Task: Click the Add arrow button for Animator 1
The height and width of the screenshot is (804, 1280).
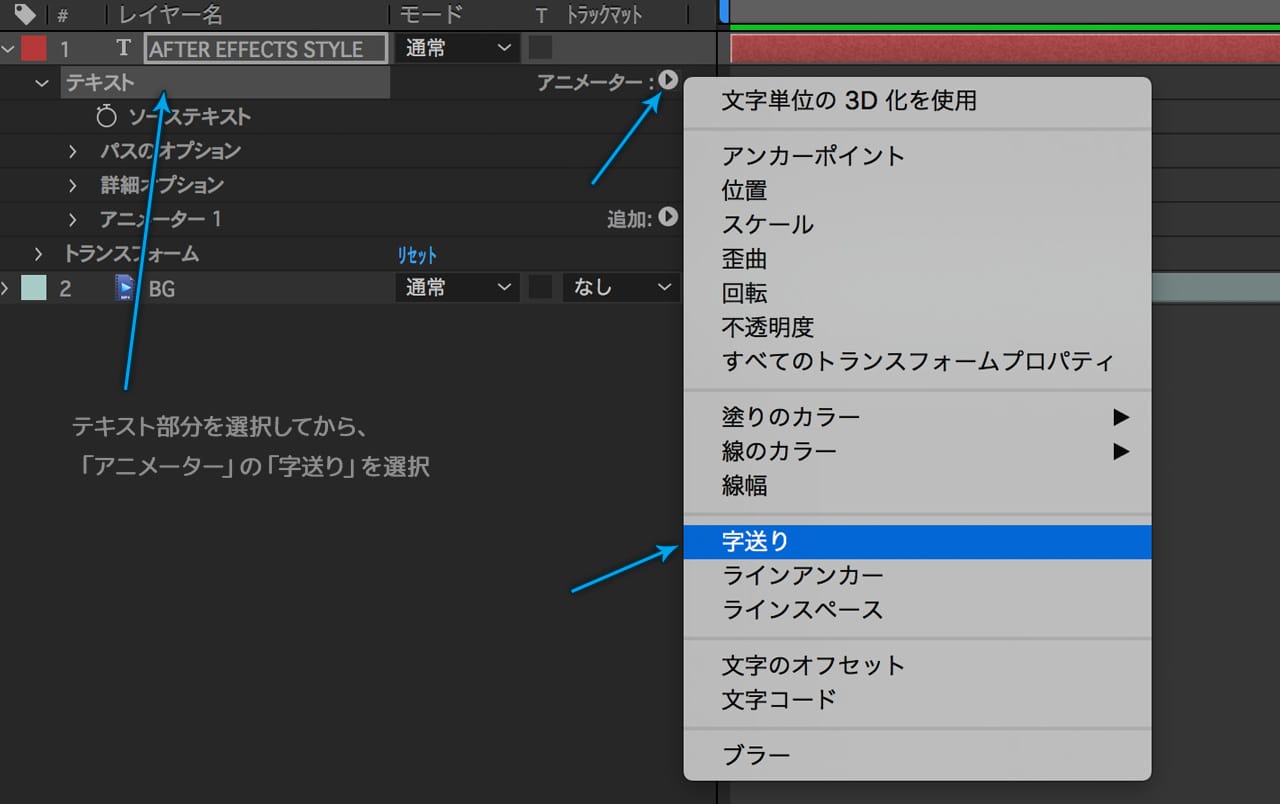Action: (x=668, y=217)
